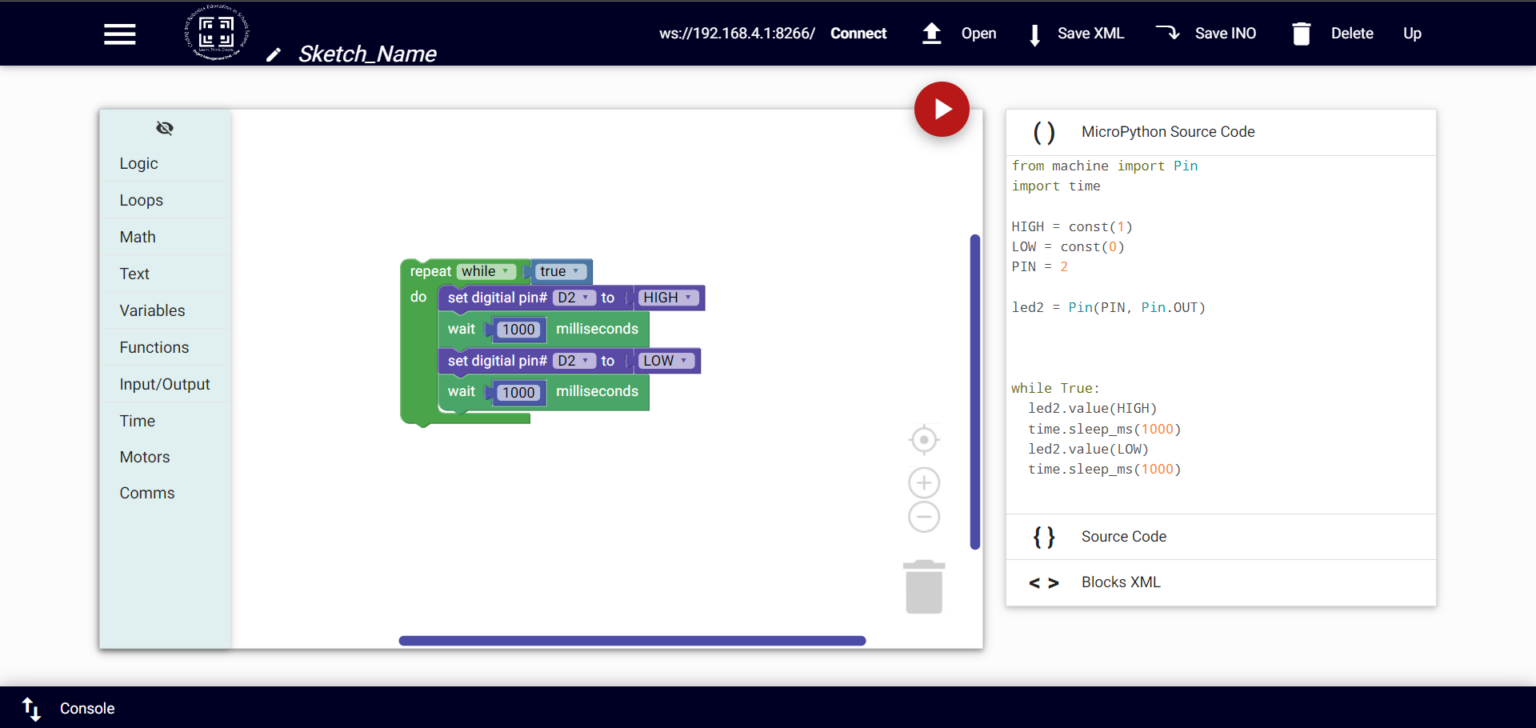
Task: Click the Delete trash icon in toolbar
Action: click(x=1301, y=33)
